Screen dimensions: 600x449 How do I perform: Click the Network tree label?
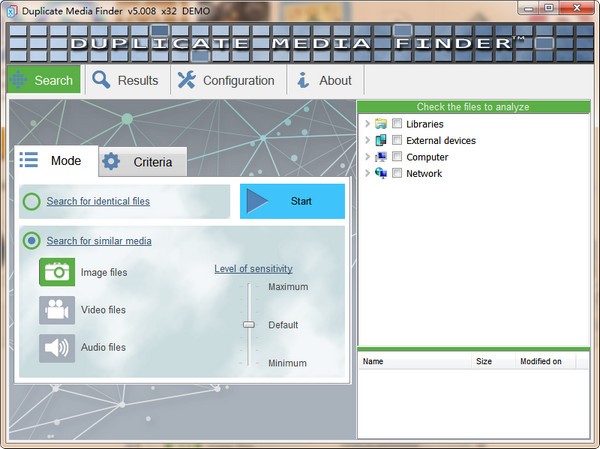click(424, 174)
